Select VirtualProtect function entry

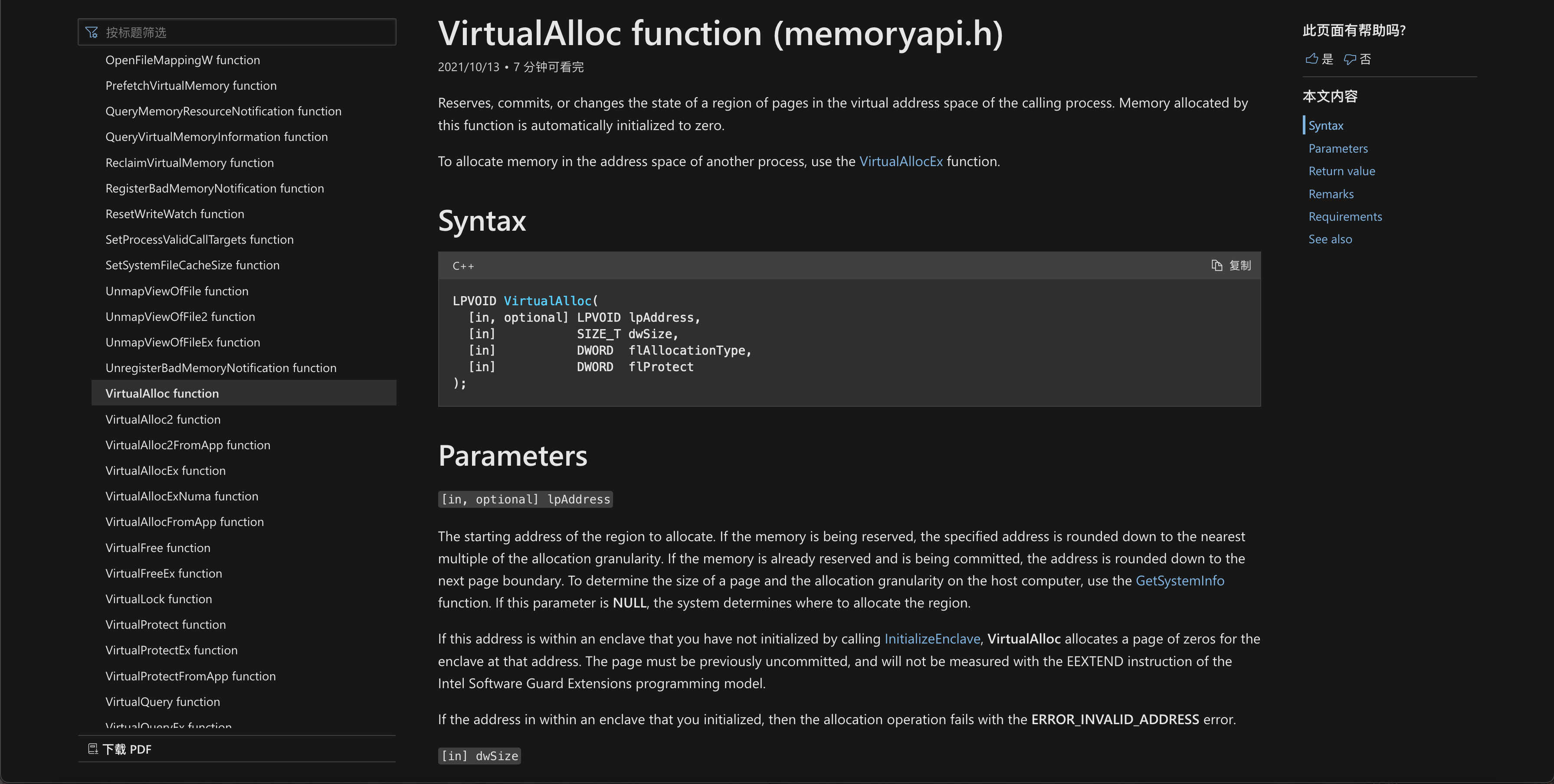(x=165, y=624)
